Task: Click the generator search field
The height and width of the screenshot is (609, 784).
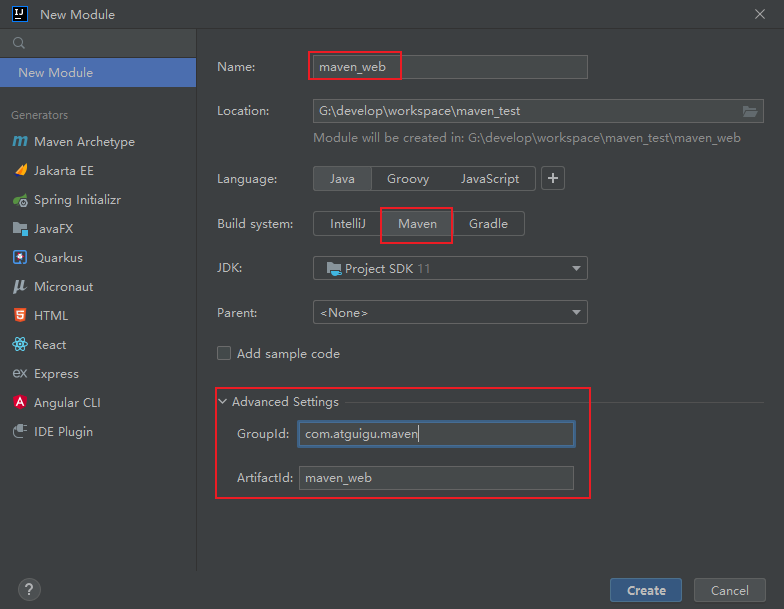Action: 98,43
